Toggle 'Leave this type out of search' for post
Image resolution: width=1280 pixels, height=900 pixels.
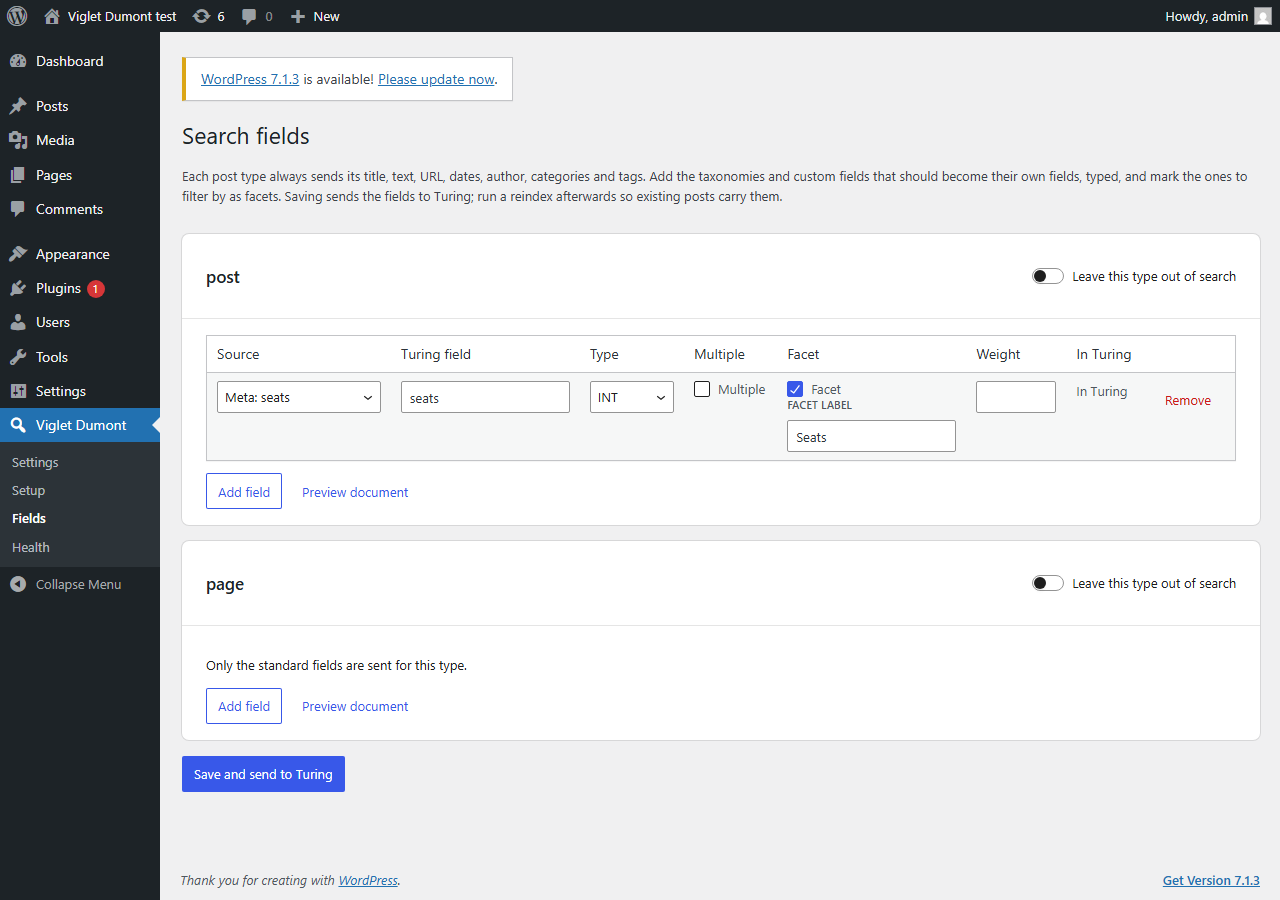[1048, 276]
